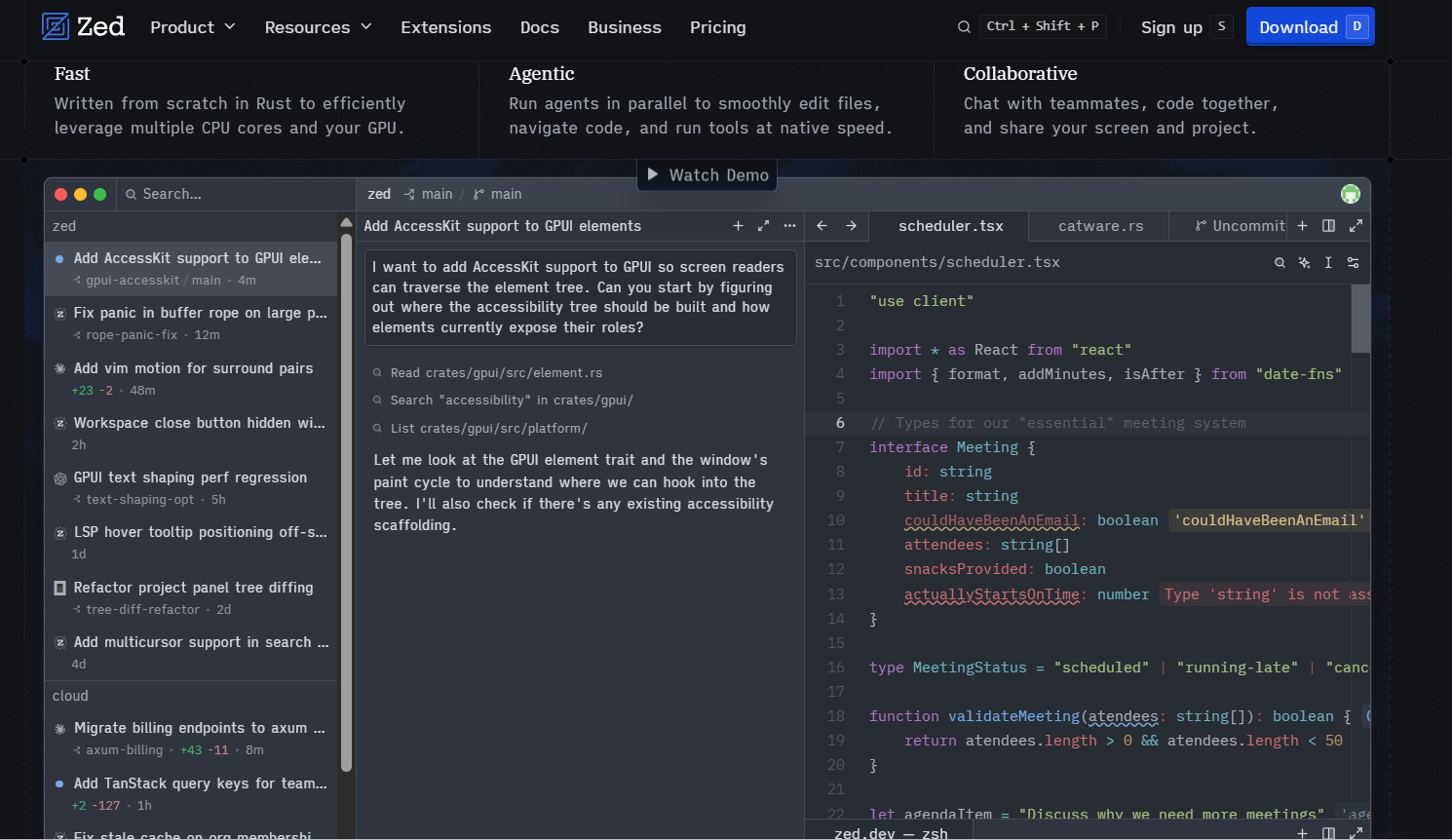Select thread 'Add AccessKit support to GPUI ele...'
The image size is (1452, 840).
pyautogui.click(x=191, y=268)
